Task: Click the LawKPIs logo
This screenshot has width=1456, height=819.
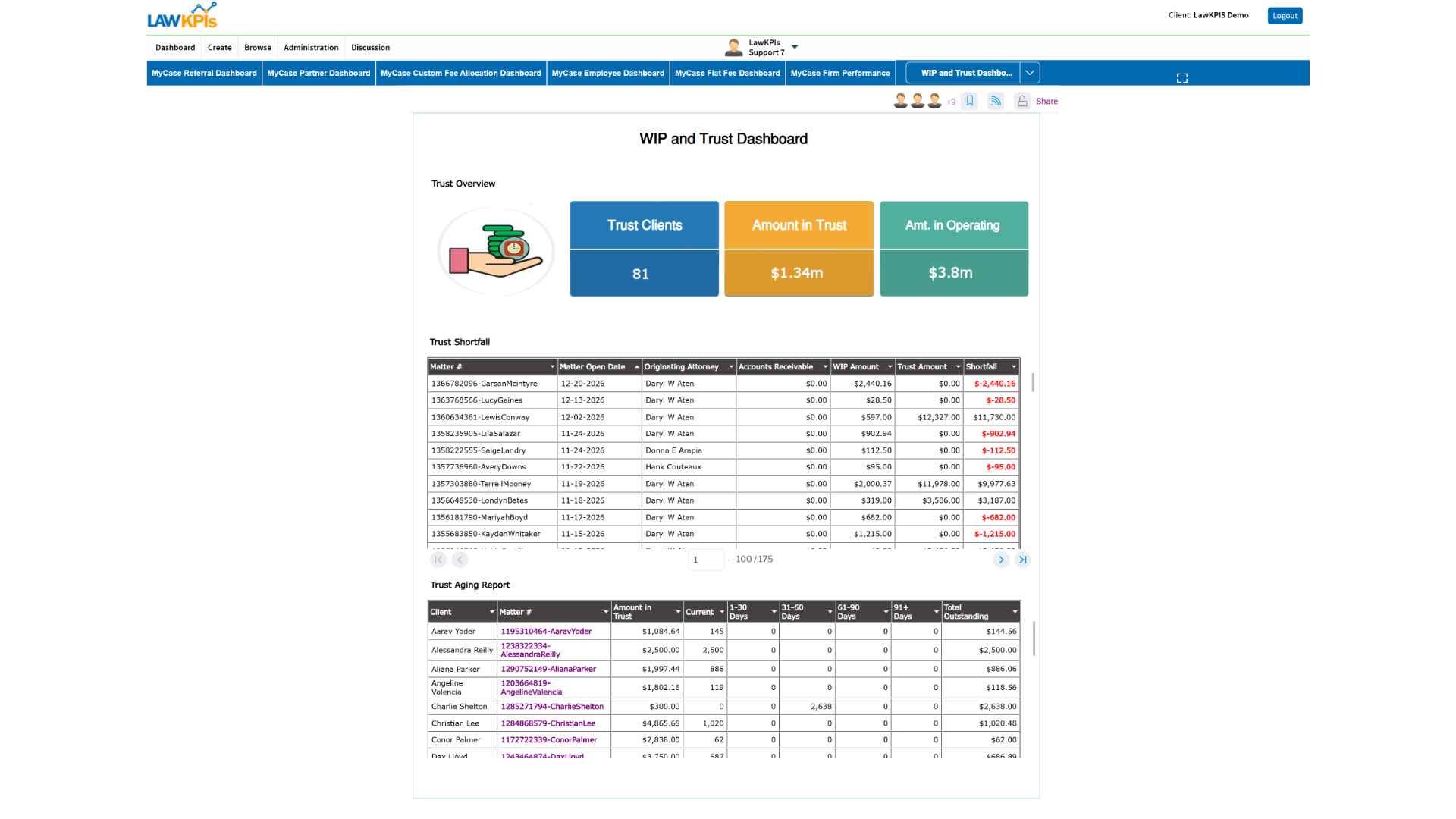Action: tap(182, 16)
